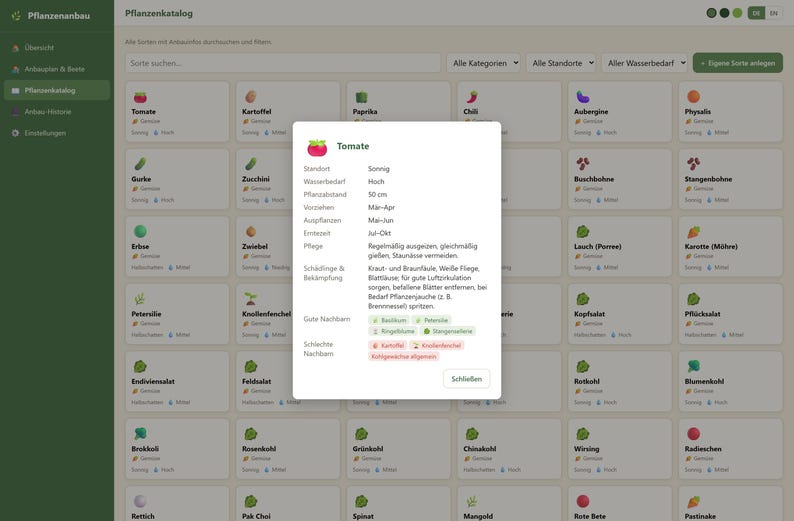Click the lettuce icon on Kopfsalat card
This screenshot has height=521, width=794.
point(583,299)
